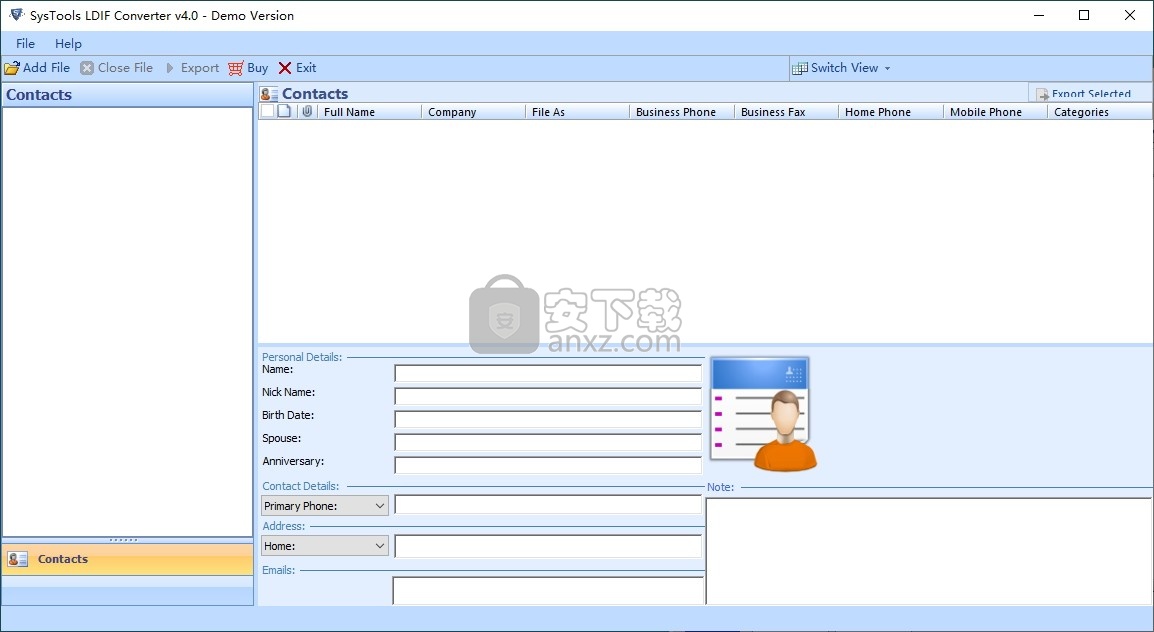Click into the Spouse input field
Image resolution: width=1154 pixels, height=632 pixels.
click(548, 441)
